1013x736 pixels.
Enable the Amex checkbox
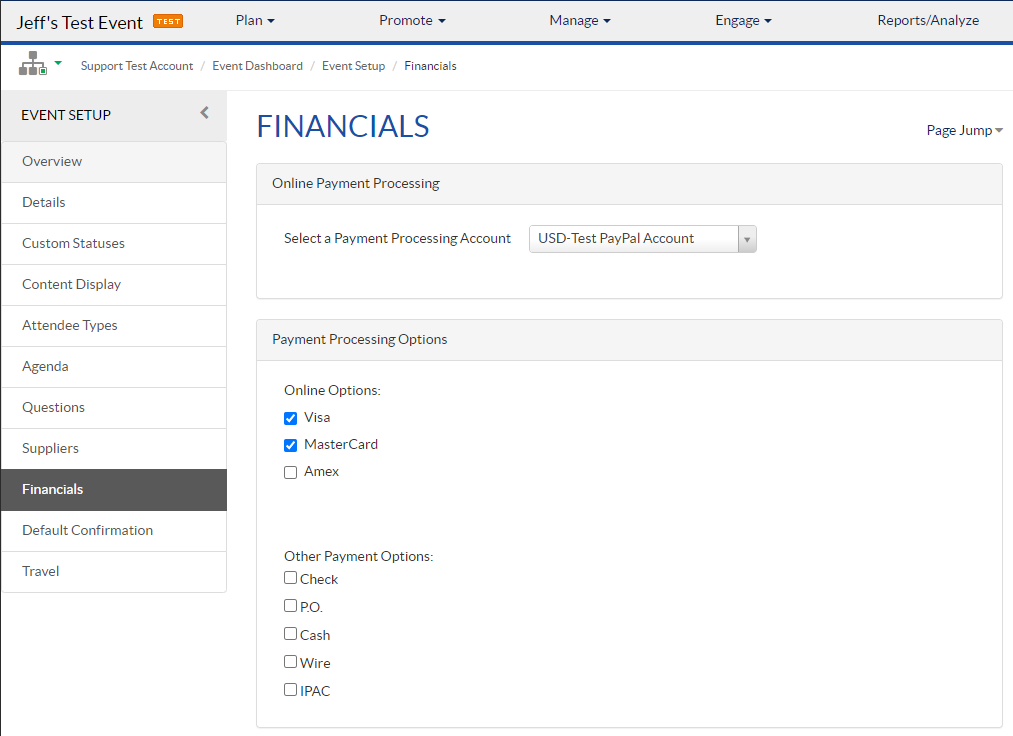pos(291,472)
